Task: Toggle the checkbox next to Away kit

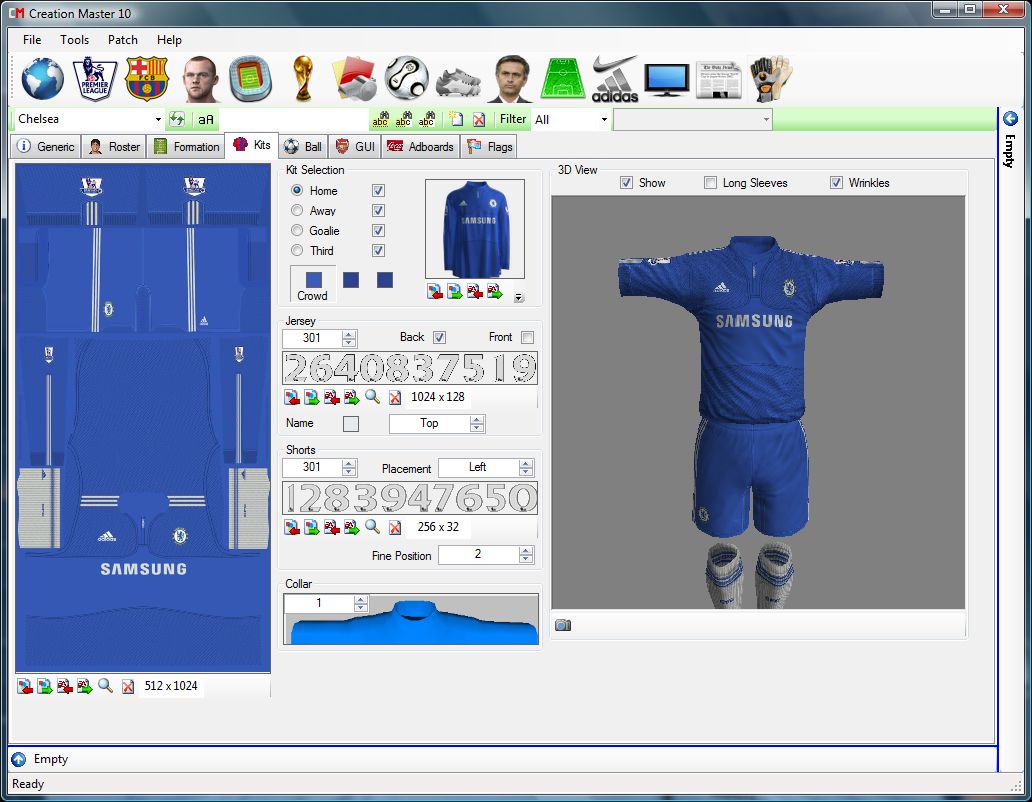Action: 378,211
